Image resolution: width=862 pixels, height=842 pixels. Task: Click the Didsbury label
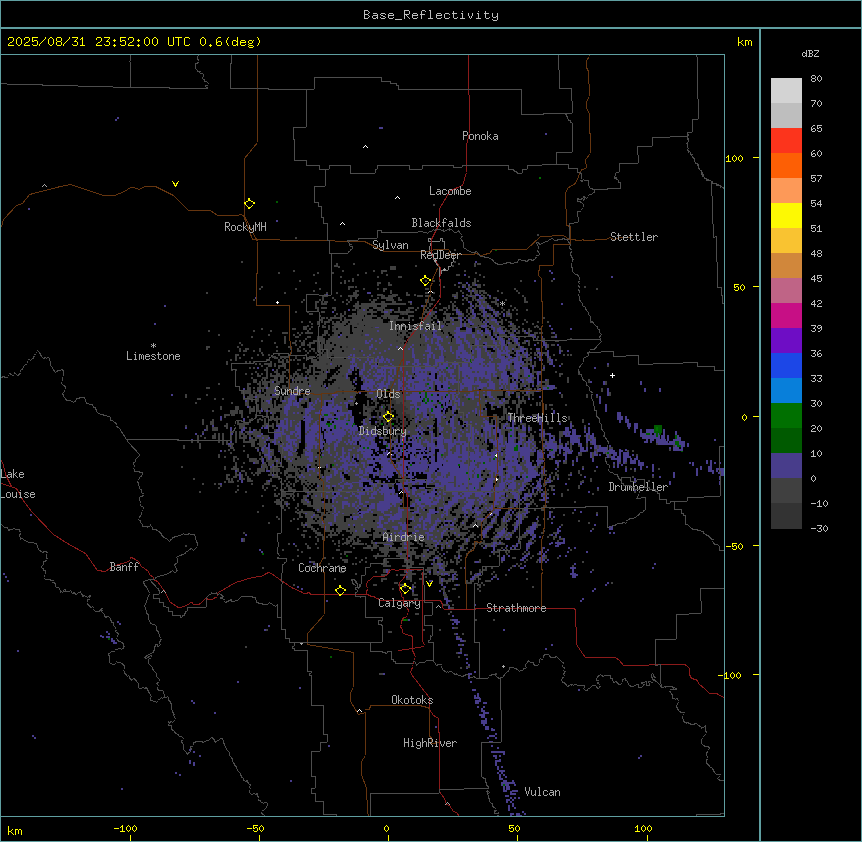click(x=383, y=431)
